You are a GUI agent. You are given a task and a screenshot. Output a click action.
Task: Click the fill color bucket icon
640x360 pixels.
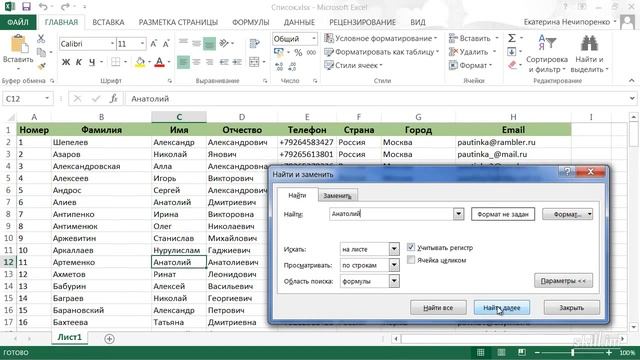[140, 62]
